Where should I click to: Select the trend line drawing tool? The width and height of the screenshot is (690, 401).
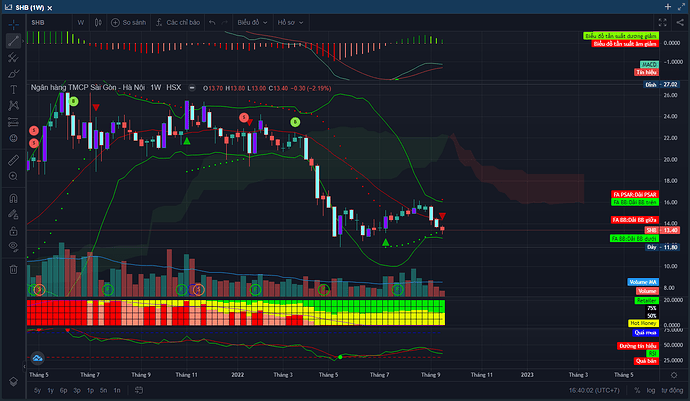13,41
